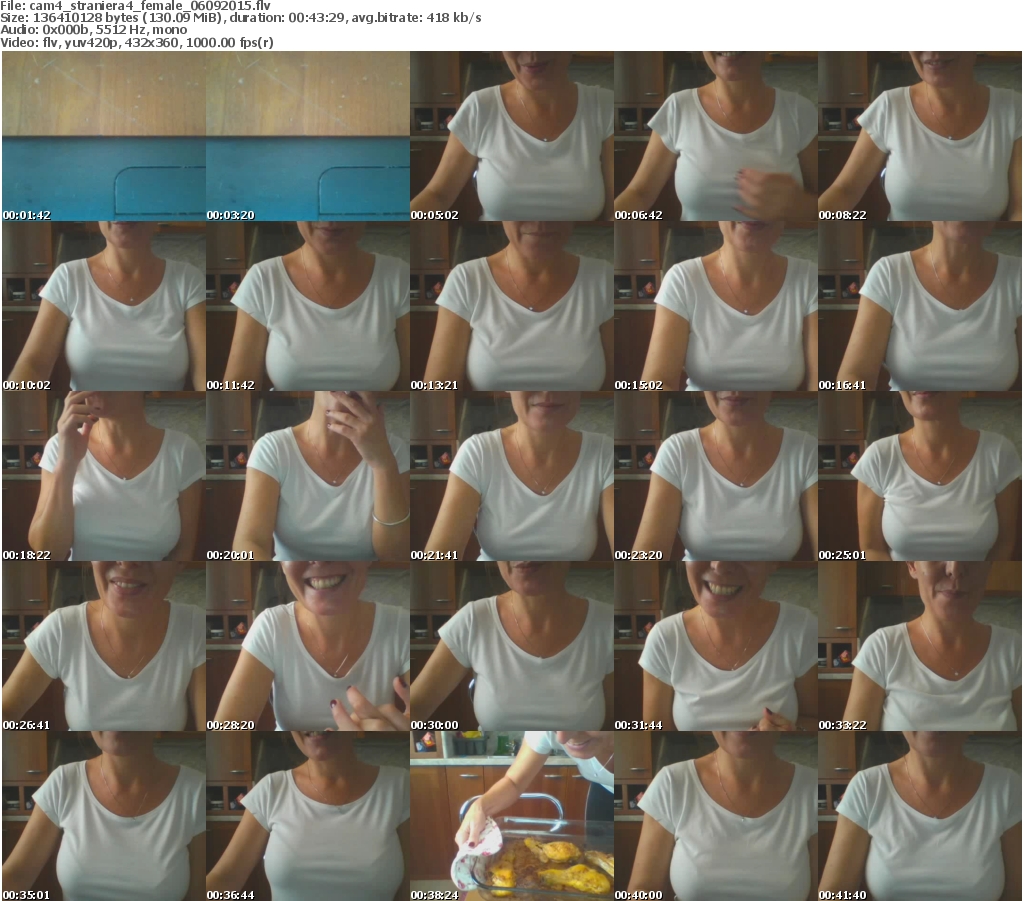Click the frame stamped 00:31:44
The width and height of the screenshot is (1024, 901).
(x=716, y=646)
